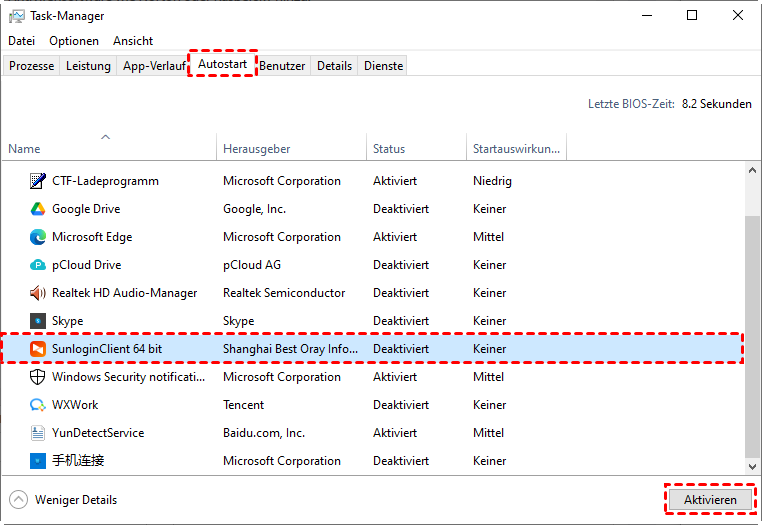
Task: Click the WXWork icon
Action: [x=37, y=405]
